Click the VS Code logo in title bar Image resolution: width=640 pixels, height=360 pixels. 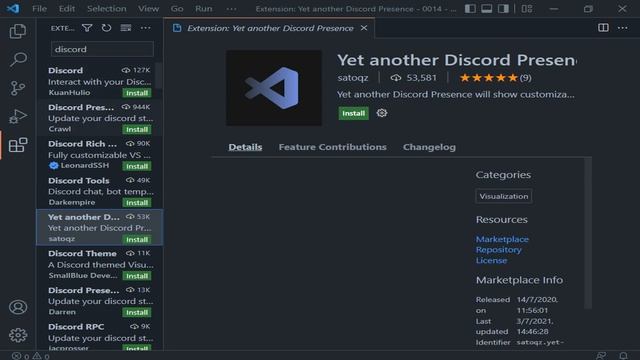coord(13,8)
